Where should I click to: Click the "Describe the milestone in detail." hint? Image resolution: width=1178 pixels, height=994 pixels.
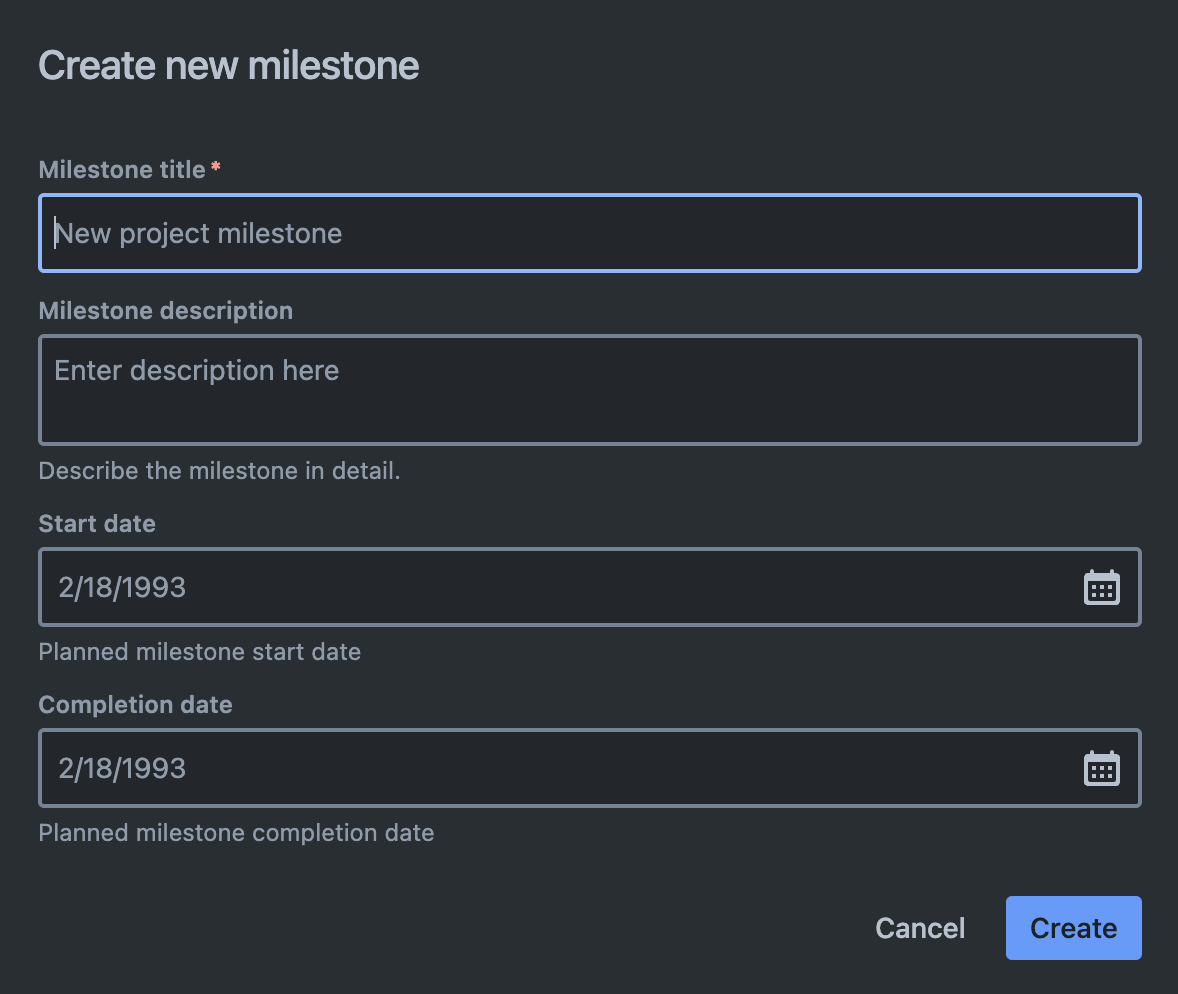219,471
